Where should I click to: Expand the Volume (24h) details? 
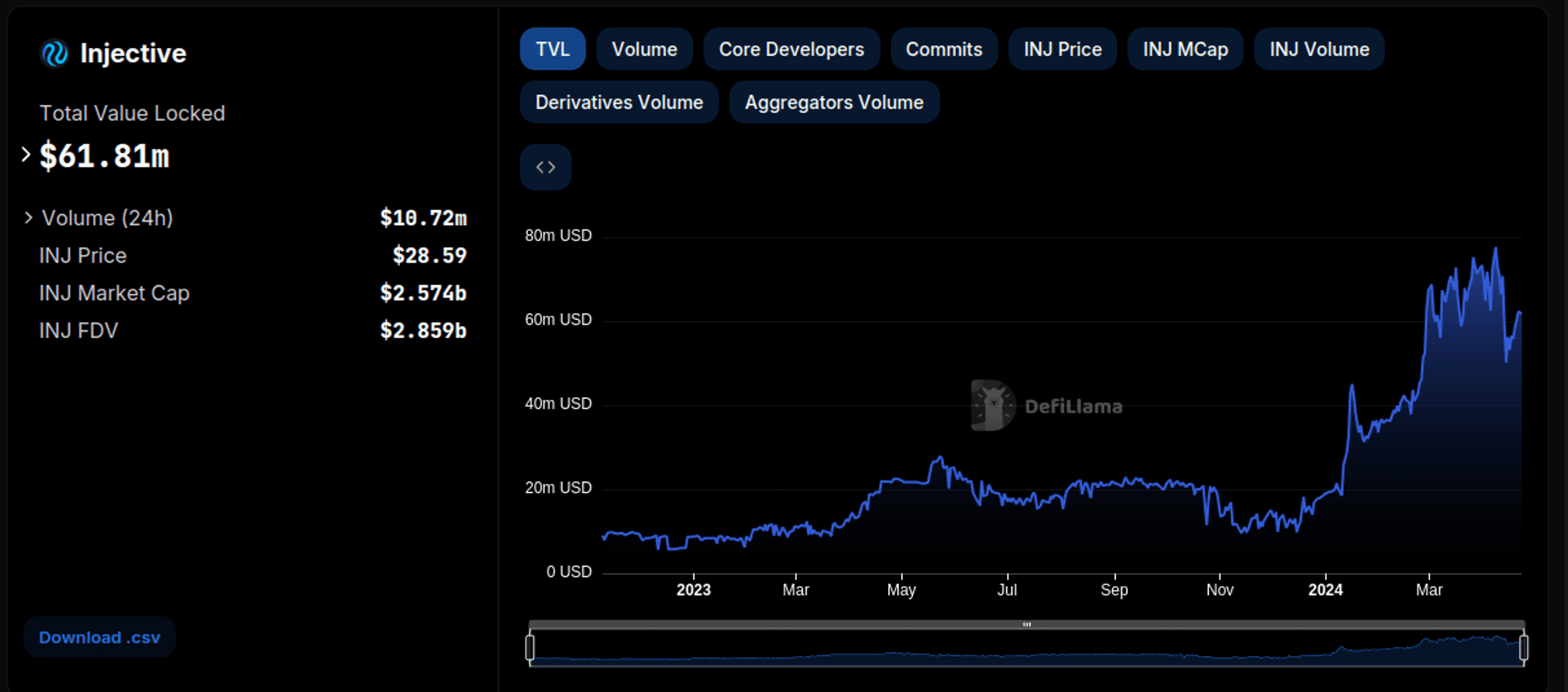(x=28, y=218)
